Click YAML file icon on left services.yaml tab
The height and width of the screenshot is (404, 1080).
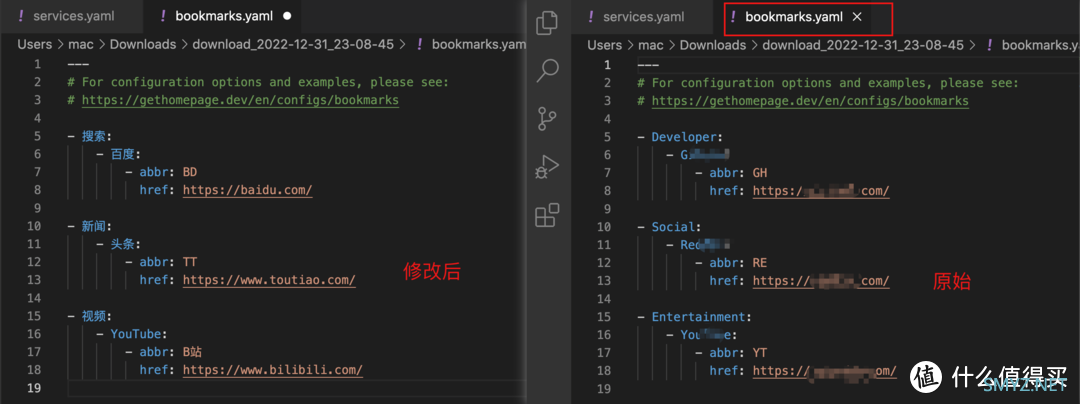coord(21,16)
